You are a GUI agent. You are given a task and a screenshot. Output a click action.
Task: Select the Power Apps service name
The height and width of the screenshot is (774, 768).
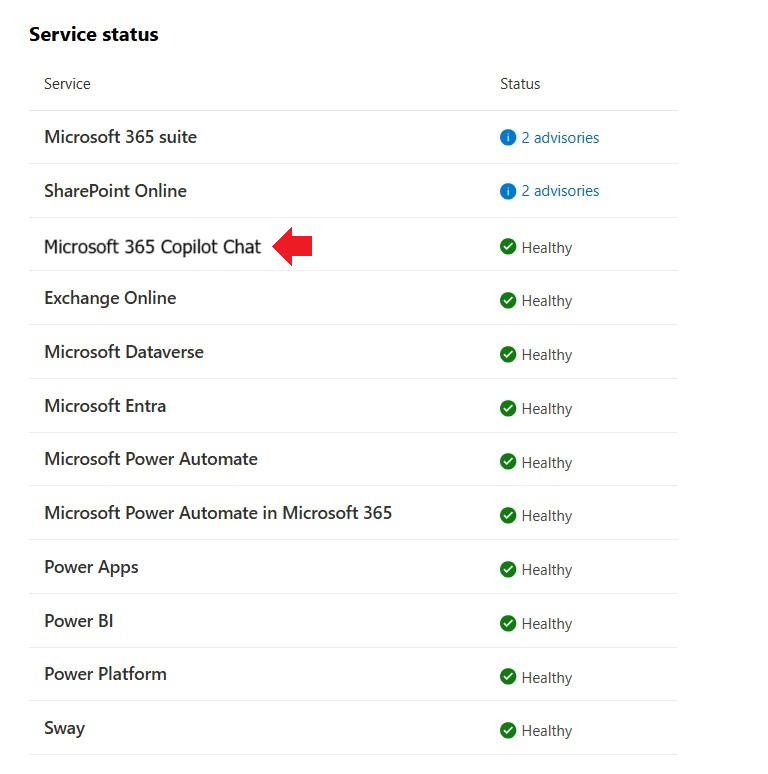tap(91, 567)
